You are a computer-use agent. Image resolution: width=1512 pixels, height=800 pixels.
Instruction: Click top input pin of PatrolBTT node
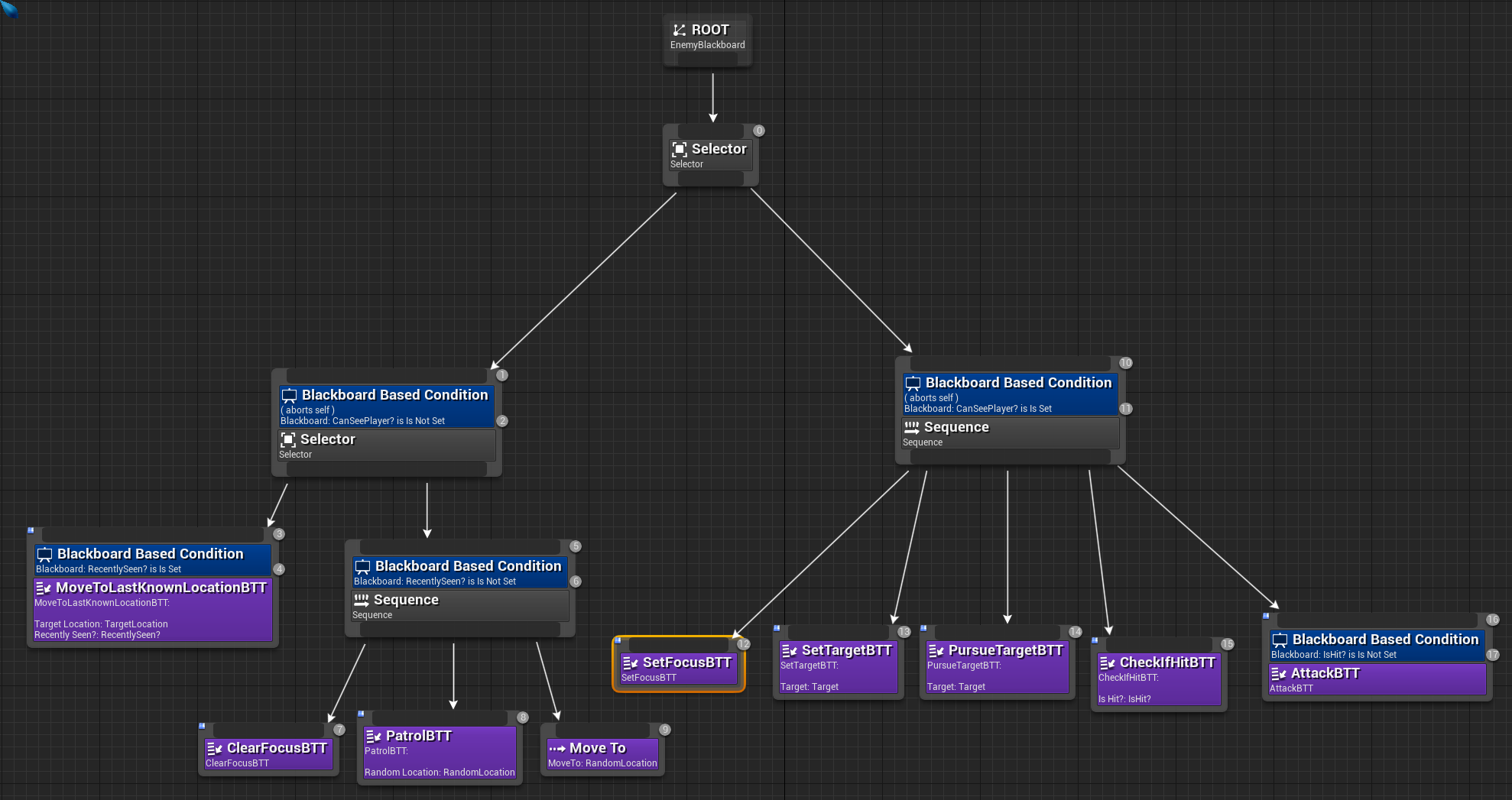tap(440, 718)
